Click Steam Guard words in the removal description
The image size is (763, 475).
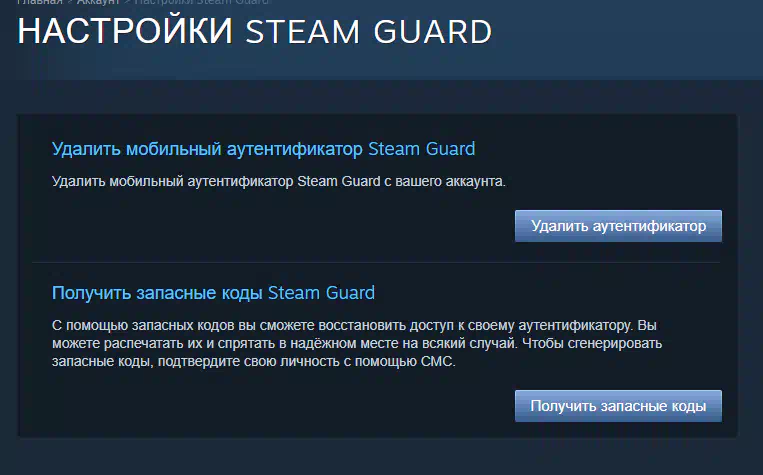(339, 182)
